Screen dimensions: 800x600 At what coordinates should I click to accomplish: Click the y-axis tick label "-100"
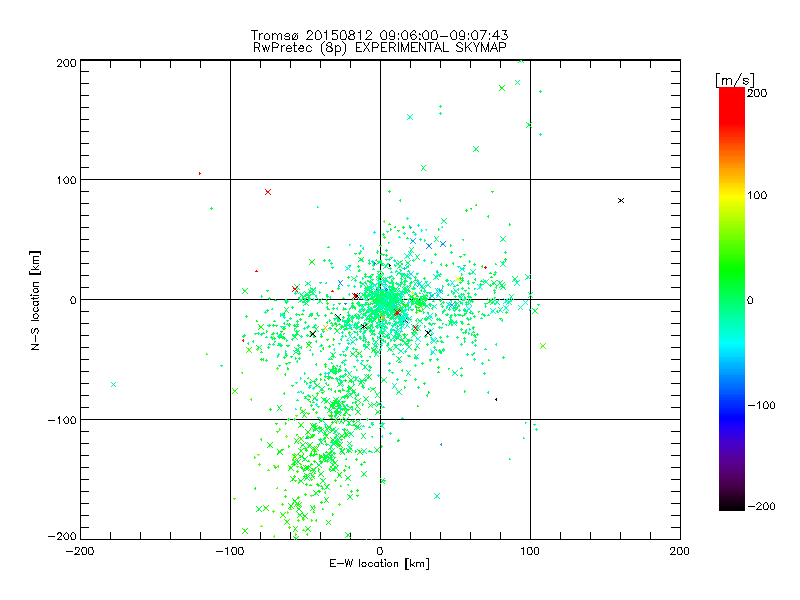[x=62, y=420]
